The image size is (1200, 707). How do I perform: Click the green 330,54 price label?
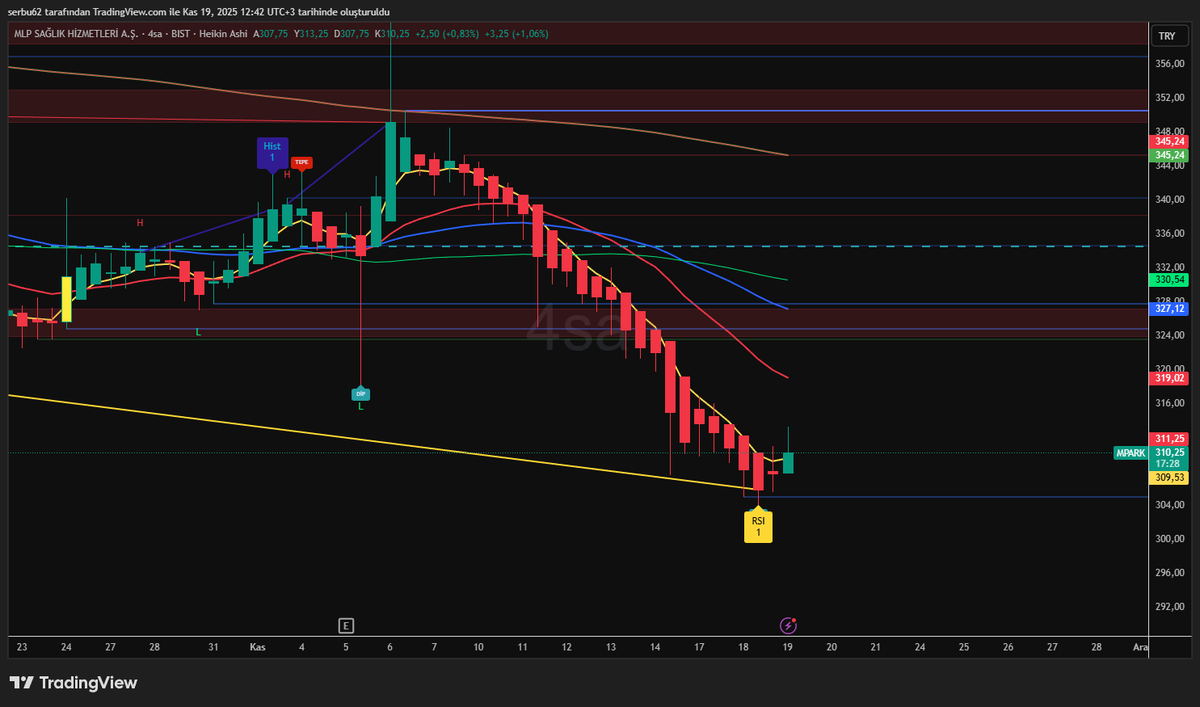tap(1170, 280)
